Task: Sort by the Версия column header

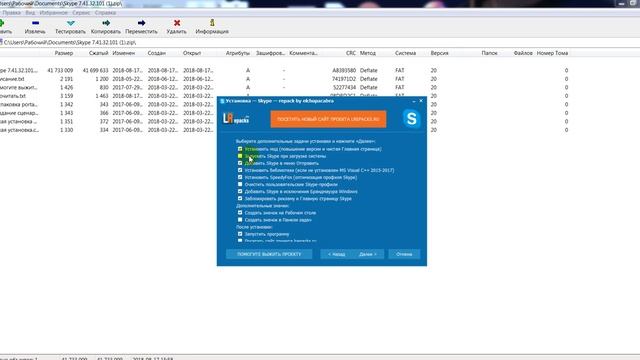Action: (x=440, y=53)
